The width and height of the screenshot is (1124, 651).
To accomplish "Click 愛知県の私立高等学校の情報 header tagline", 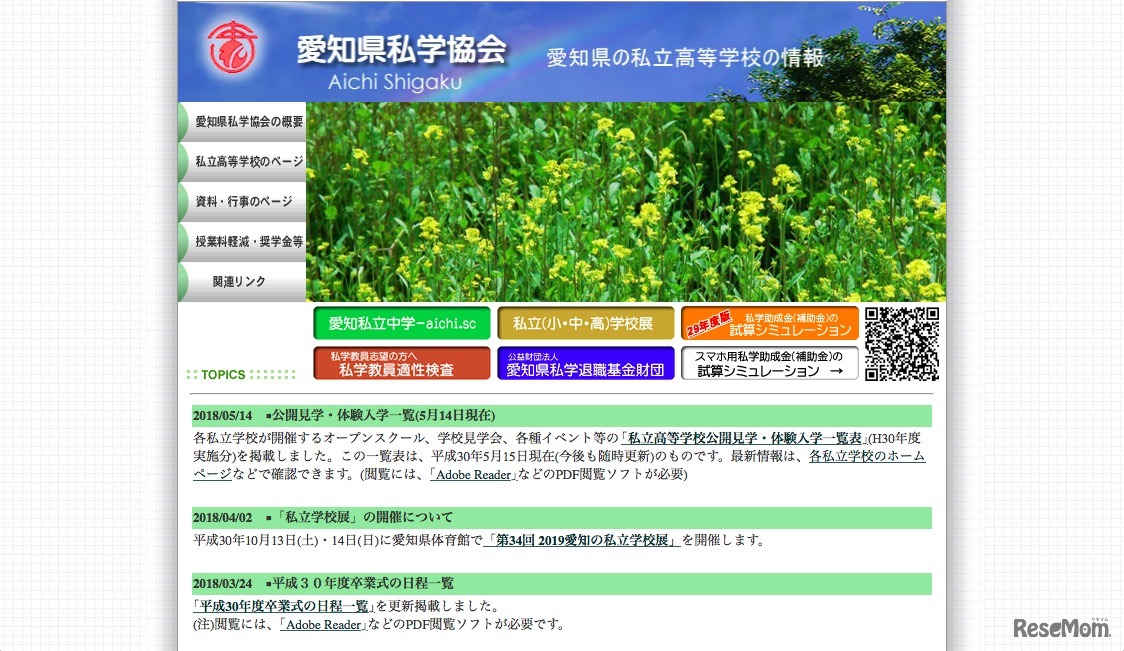I will pyautogui.click(x=685, y=57).
